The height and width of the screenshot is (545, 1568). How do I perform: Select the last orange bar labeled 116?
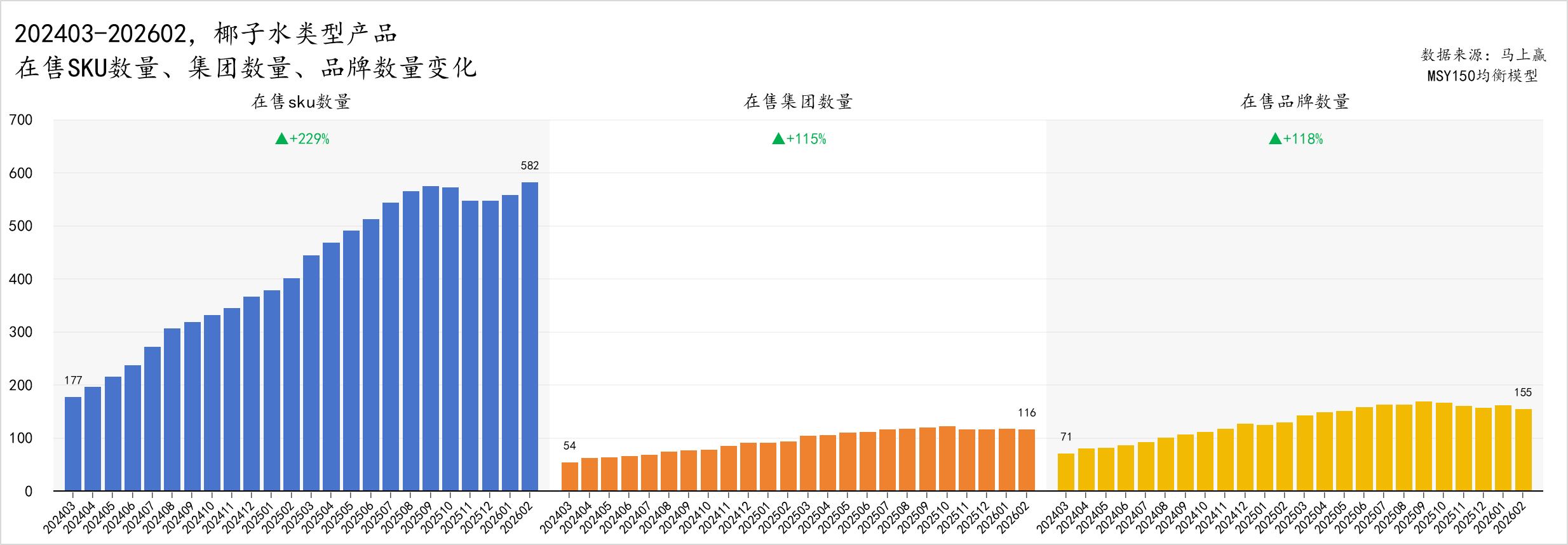point(1027,460)
